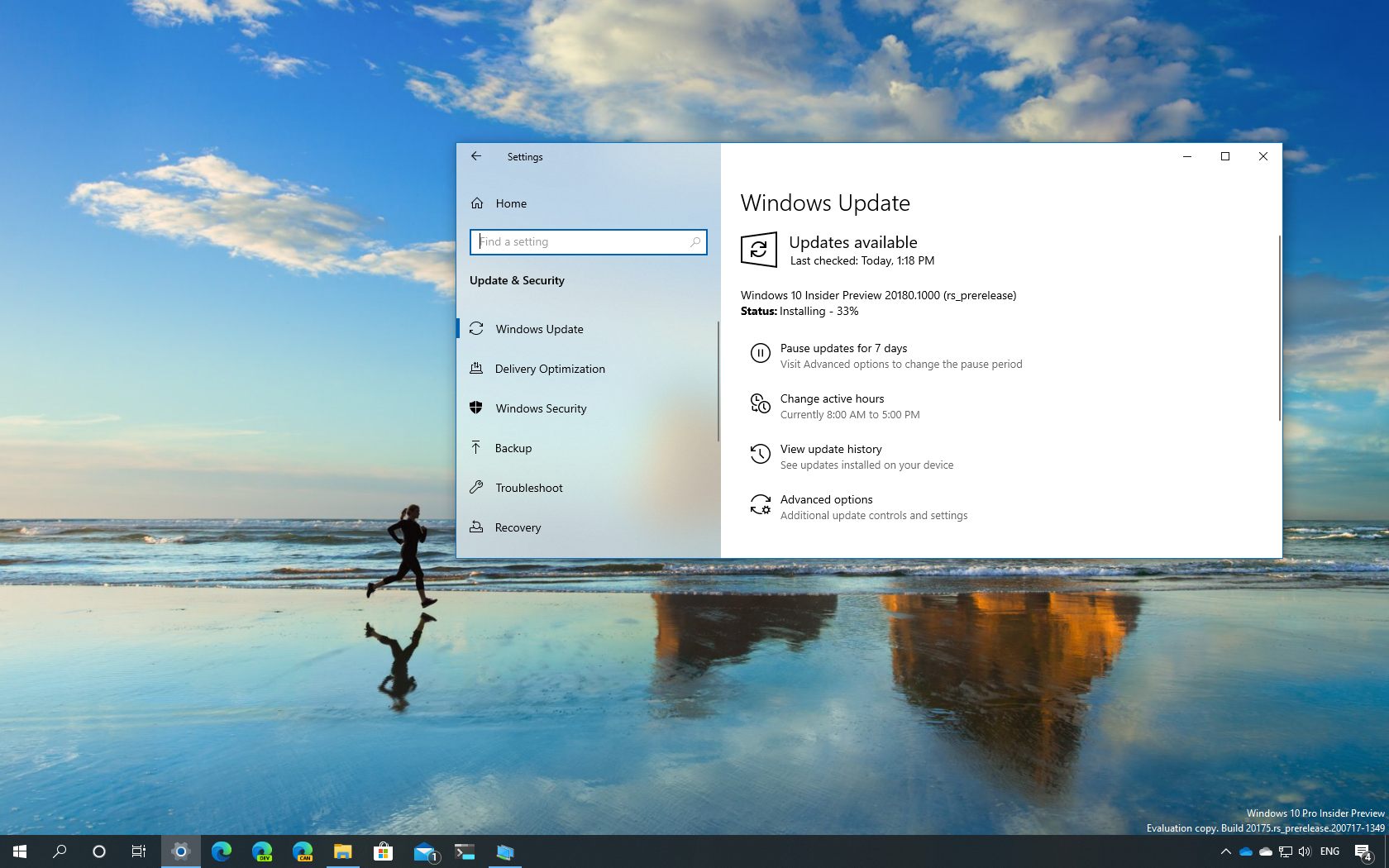The height and width of the screenshot is (868, 1389).
Task: Pause updates for 7 days
Action: [x=843, y=348]
